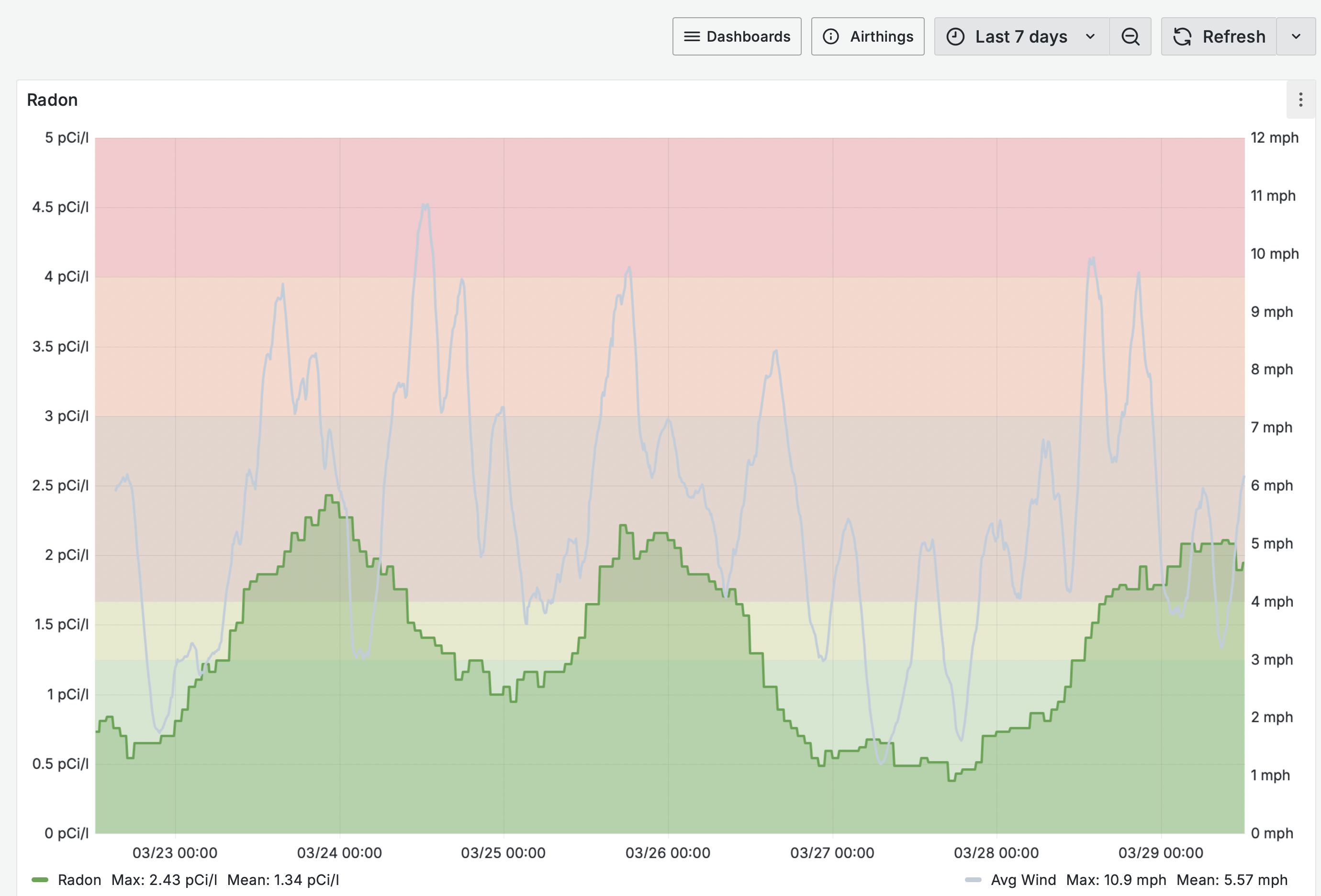Click the Radon panel title
Viewport: 1321px width, 896px height.
click(x=52, y=100)
